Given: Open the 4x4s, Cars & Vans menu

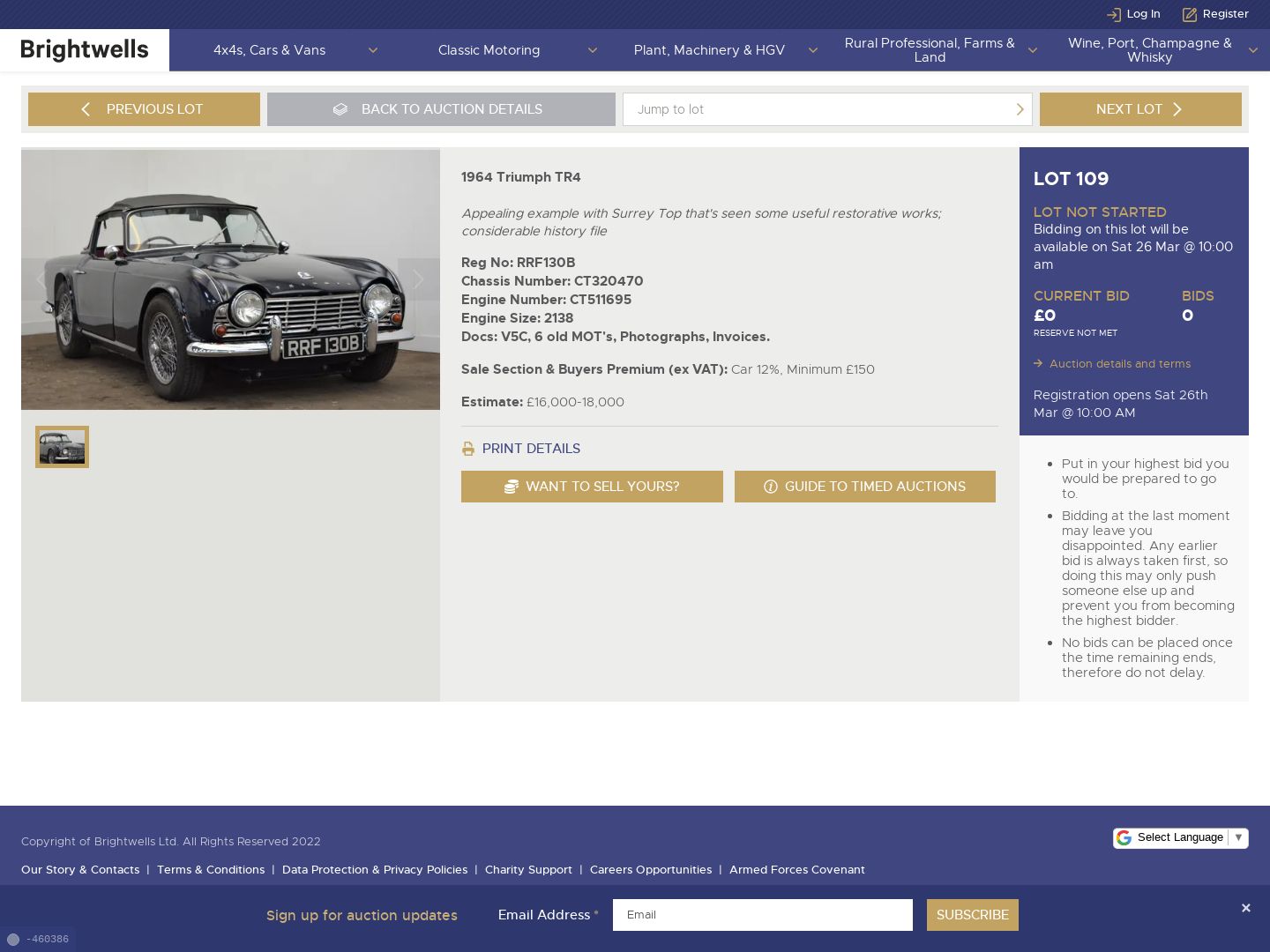Looking at the screenshot, I should point(269,50).
